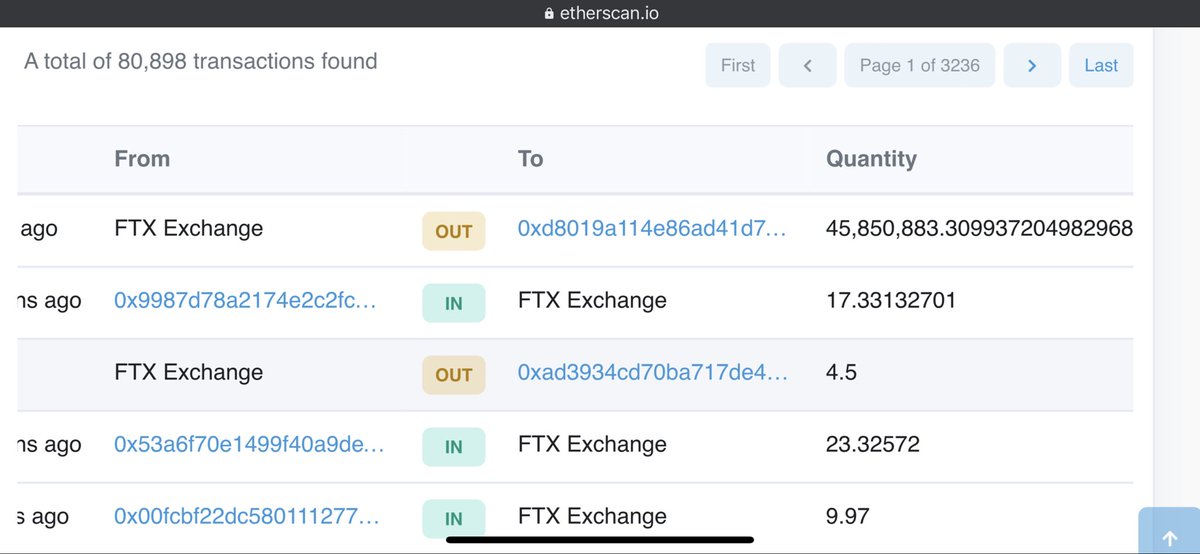
Task: Tap the etherscan.io address bar
Action: [600, 13]
